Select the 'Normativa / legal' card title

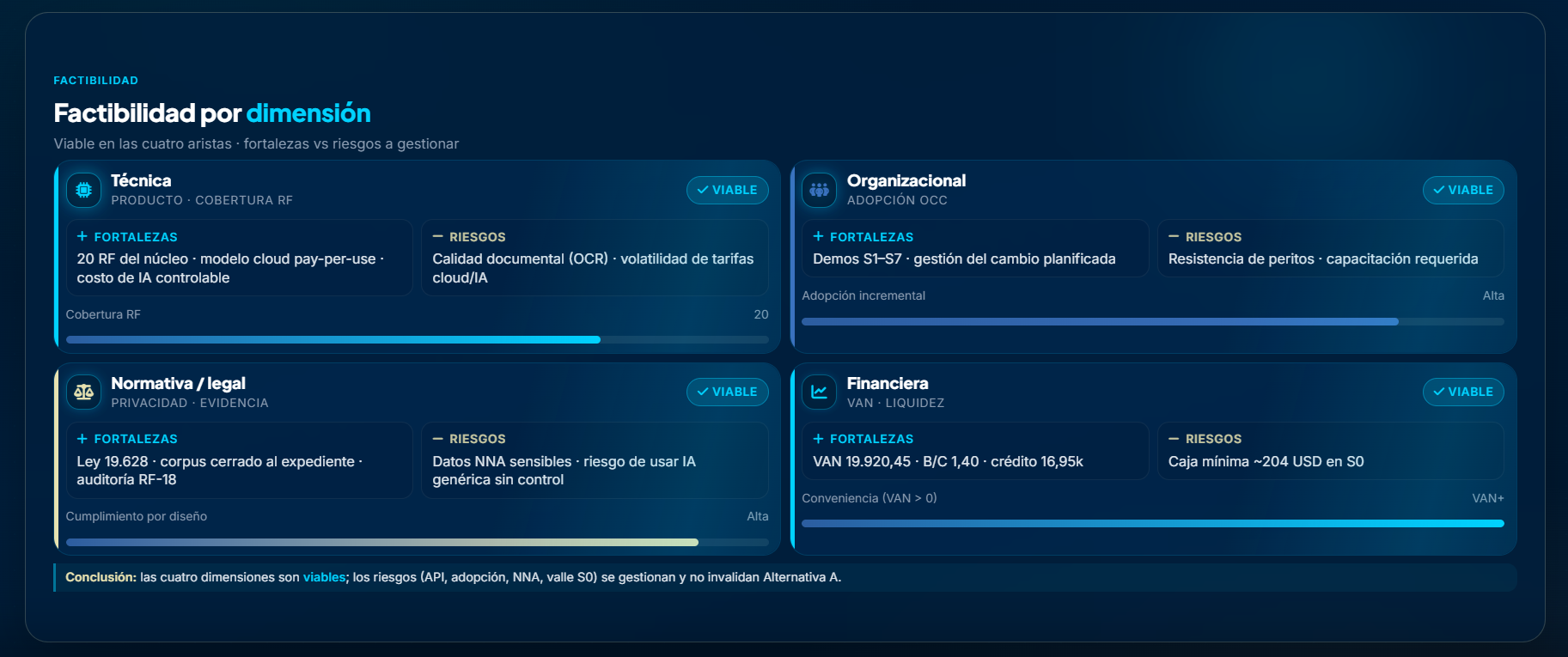(x=178, y=383)
